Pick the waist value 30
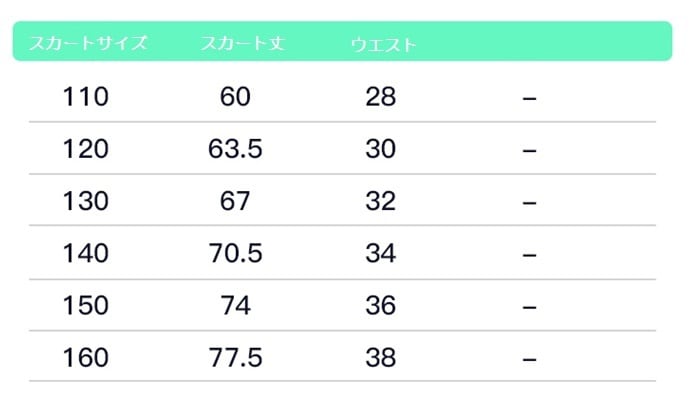This screenshot has width=695, height=404. click(x=381, y=150)
